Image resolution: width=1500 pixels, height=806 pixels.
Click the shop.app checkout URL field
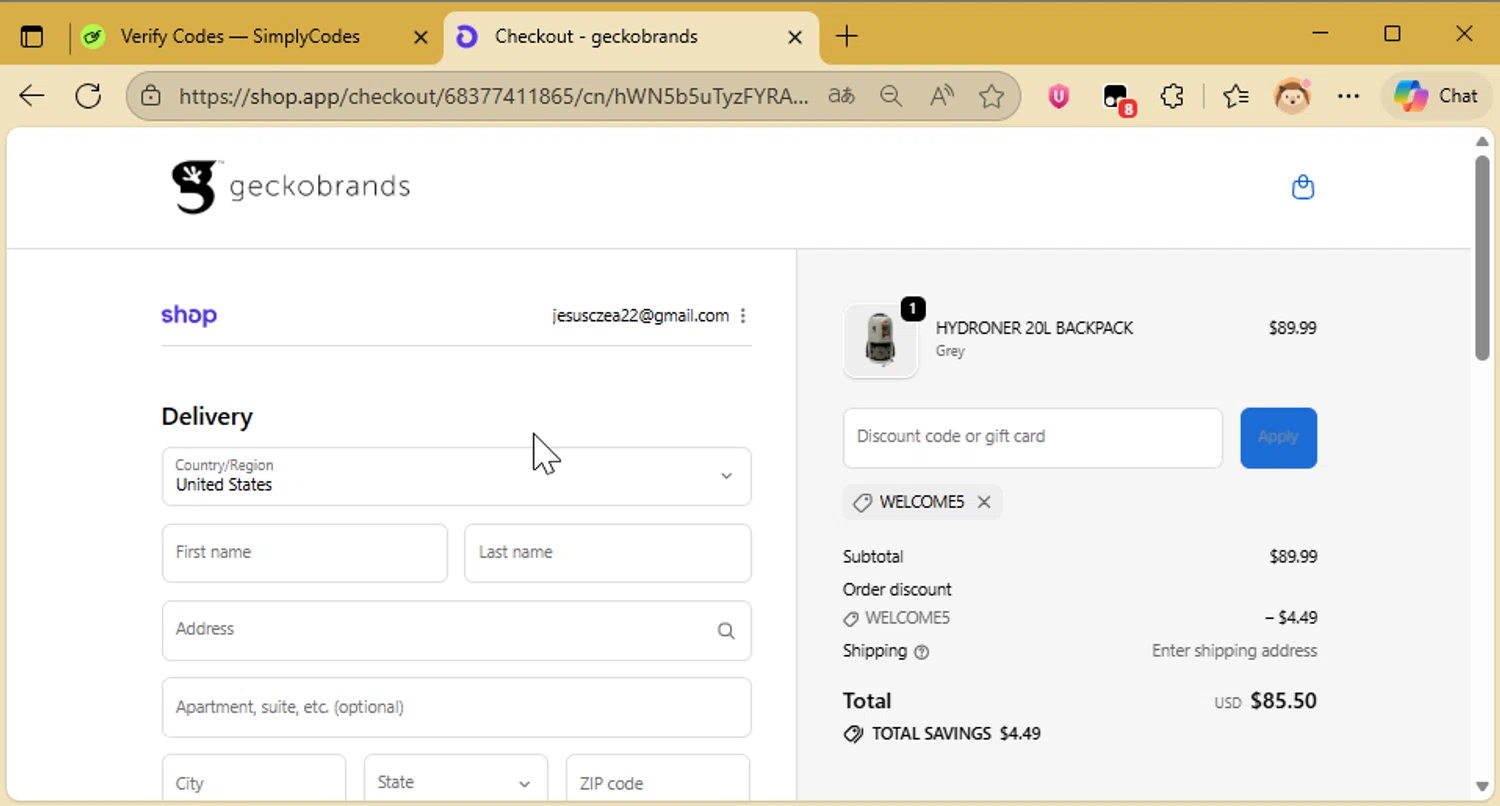(494, 96)
